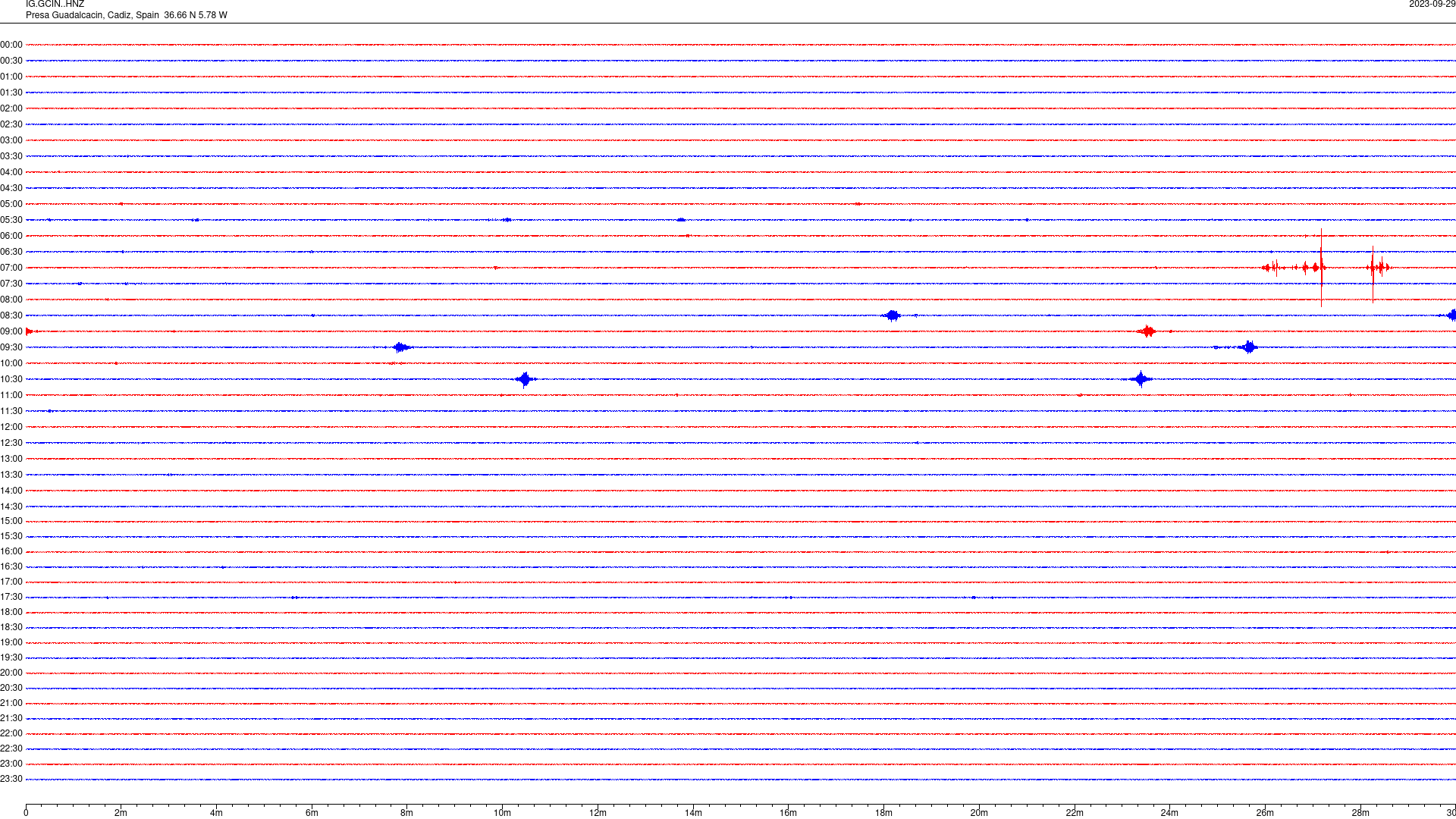
Task: Click the 8m tick label on the time axis
Action: click(407, 813)
